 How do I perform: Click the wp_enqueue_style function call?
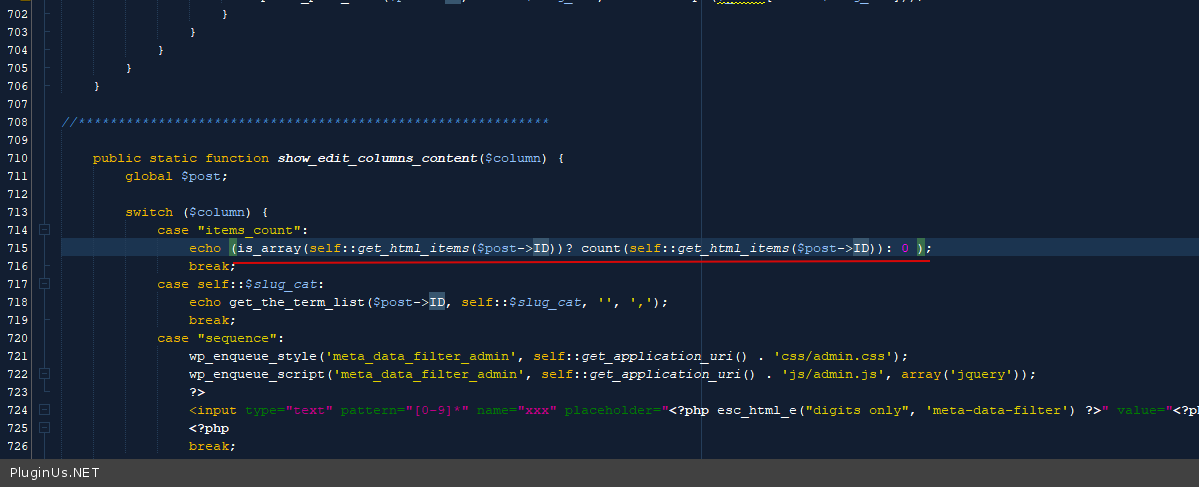pyautogui.click(x=253, y=356)
